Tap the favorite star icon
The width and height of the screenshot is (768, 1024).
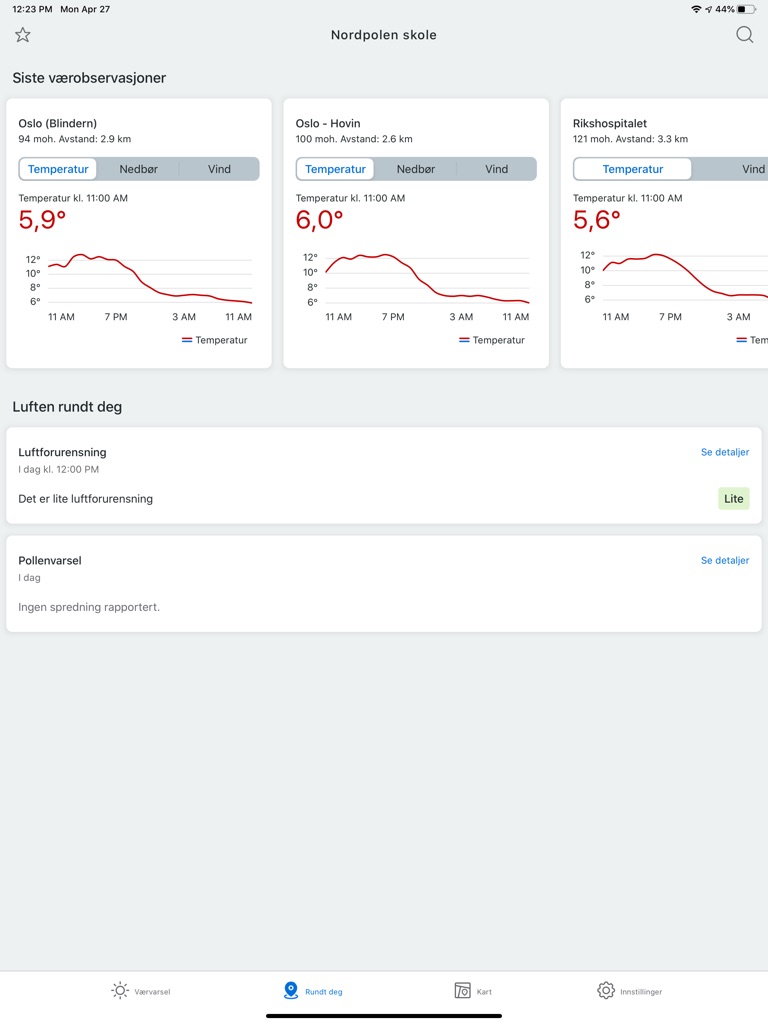pyautogui.click(x=23, y=35)
